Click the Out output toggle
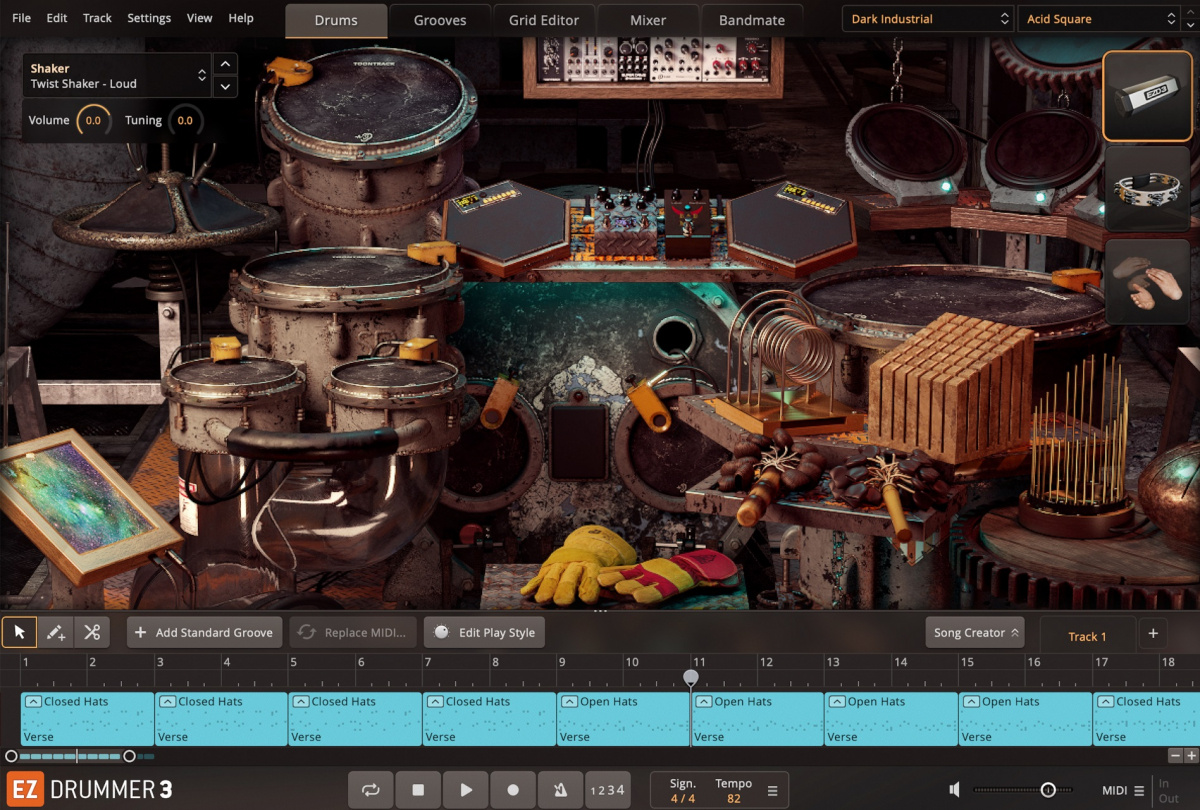 coord(1172,797)
